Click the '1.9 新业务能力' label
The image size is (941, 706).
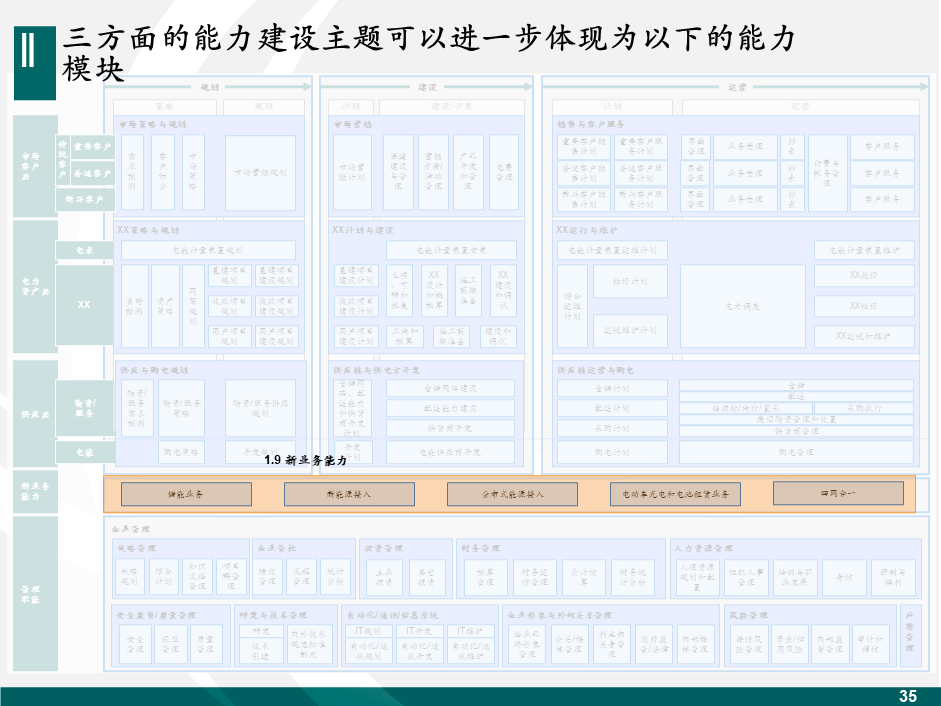click(x=305, y=460)
